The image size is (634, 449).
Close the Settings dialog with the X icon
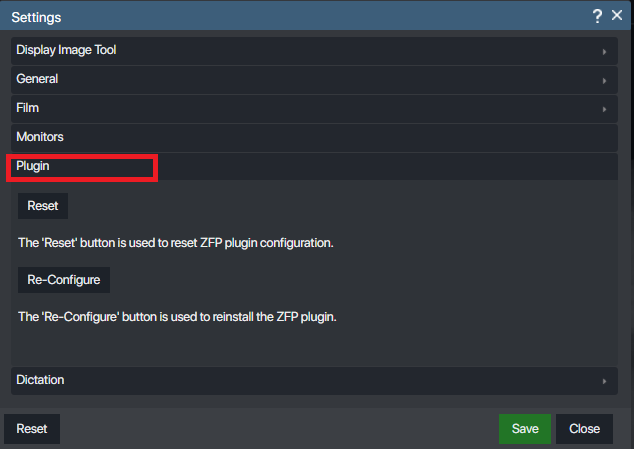(x=617, y=16)
